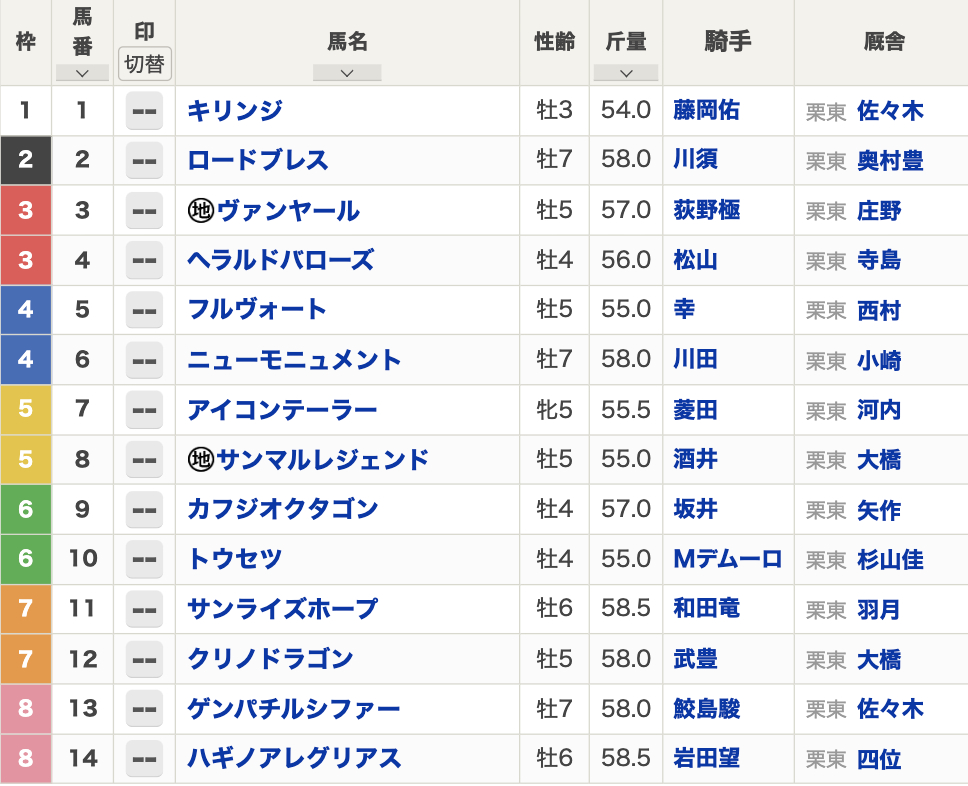This screenshot has height=786, width=968.
Task: Open jockey 松山 profile link
Action: 695,260
